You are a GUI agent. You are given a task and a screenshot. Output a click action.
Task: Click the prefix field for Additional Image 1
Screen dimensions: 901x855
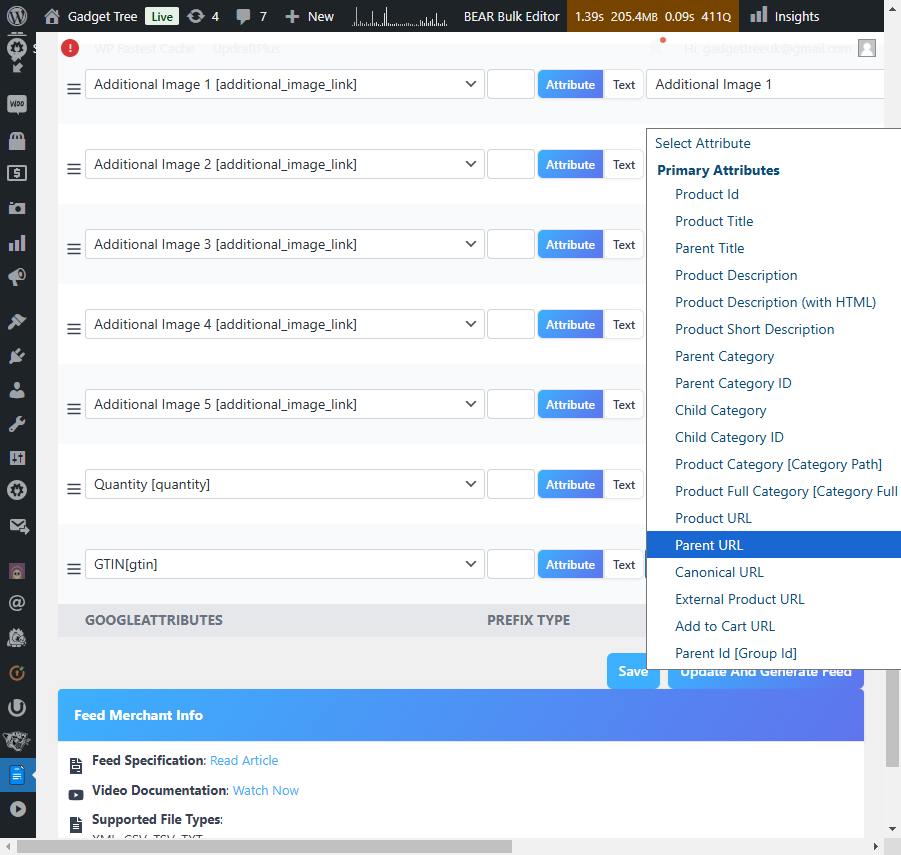pos(511,84)
